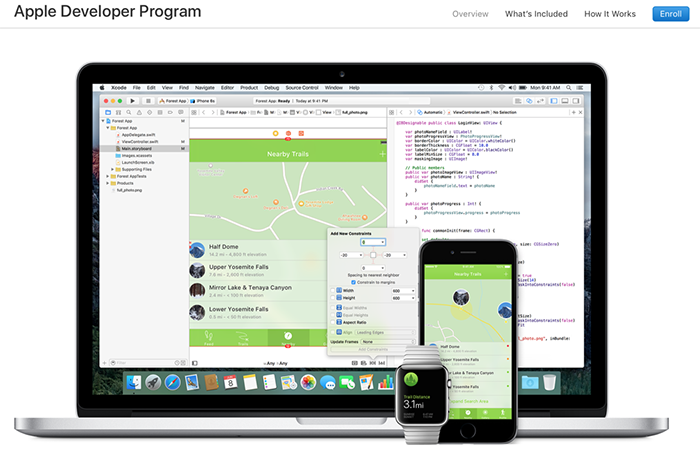Toggle the utilities panel visibility icon
The width and height of the screenshot is (700, 450).
click(576, 101)
